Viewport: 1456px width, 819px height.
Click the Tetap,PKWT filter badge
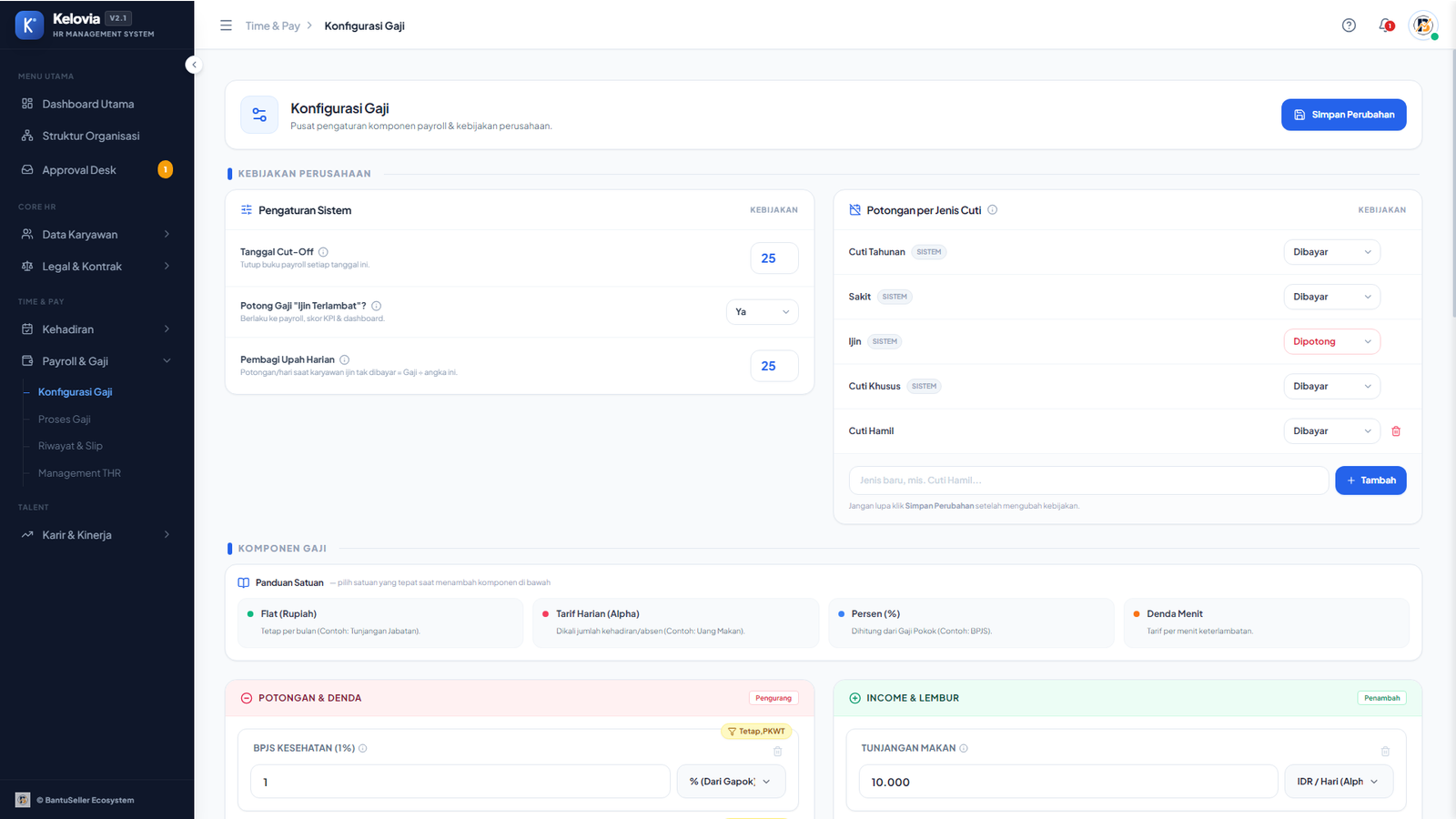(756, 732)
